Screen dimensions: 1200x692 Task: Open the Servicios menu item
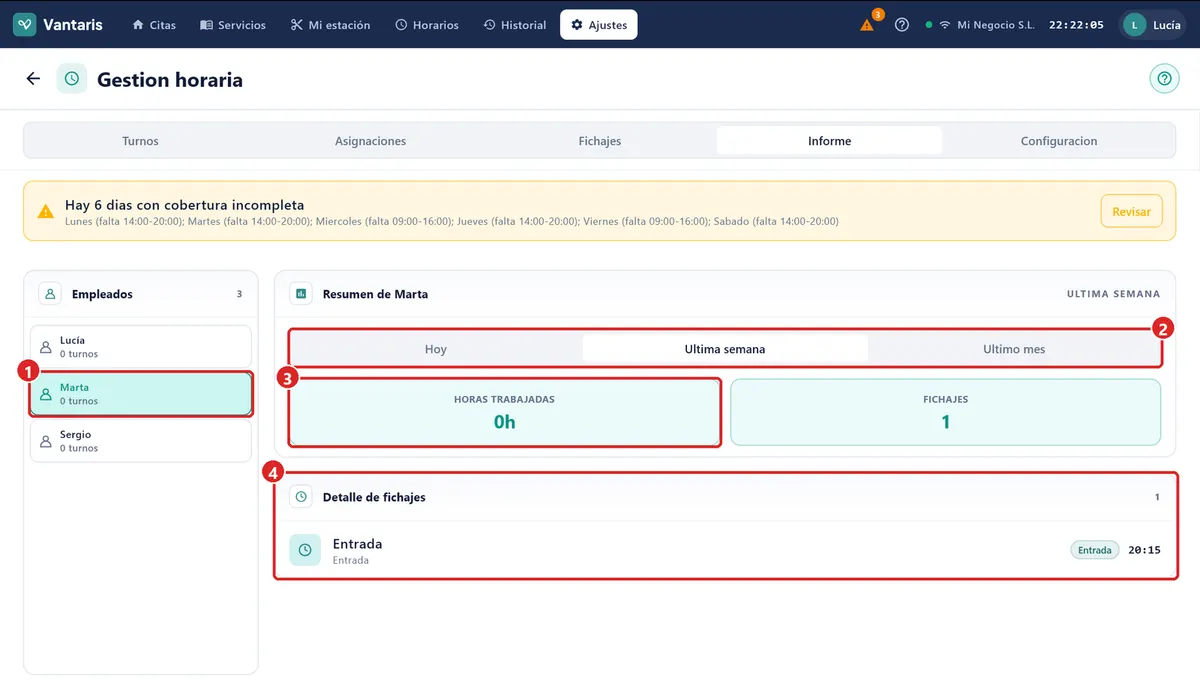click(x=233, y=25)
